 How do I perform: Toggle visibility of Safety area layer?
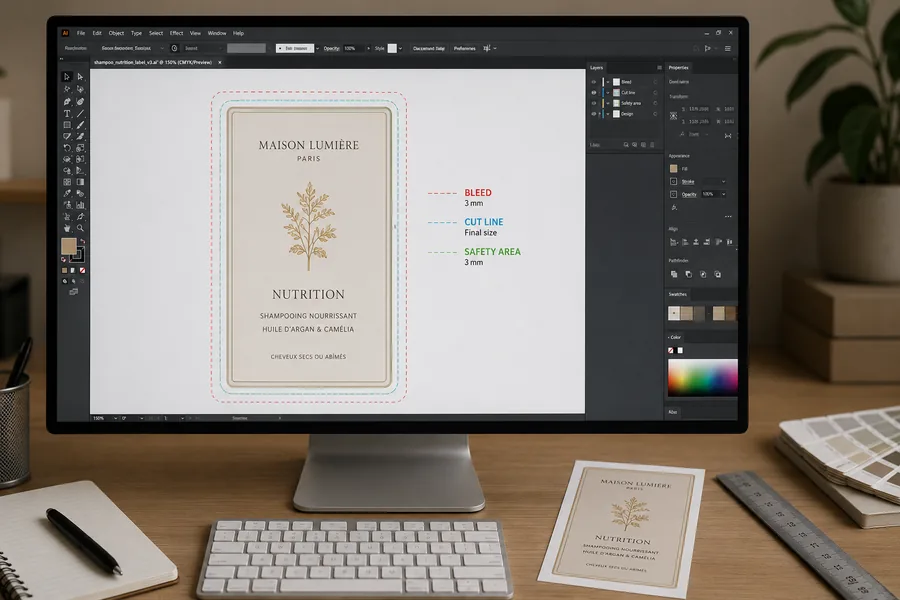(x=593, y=103)
